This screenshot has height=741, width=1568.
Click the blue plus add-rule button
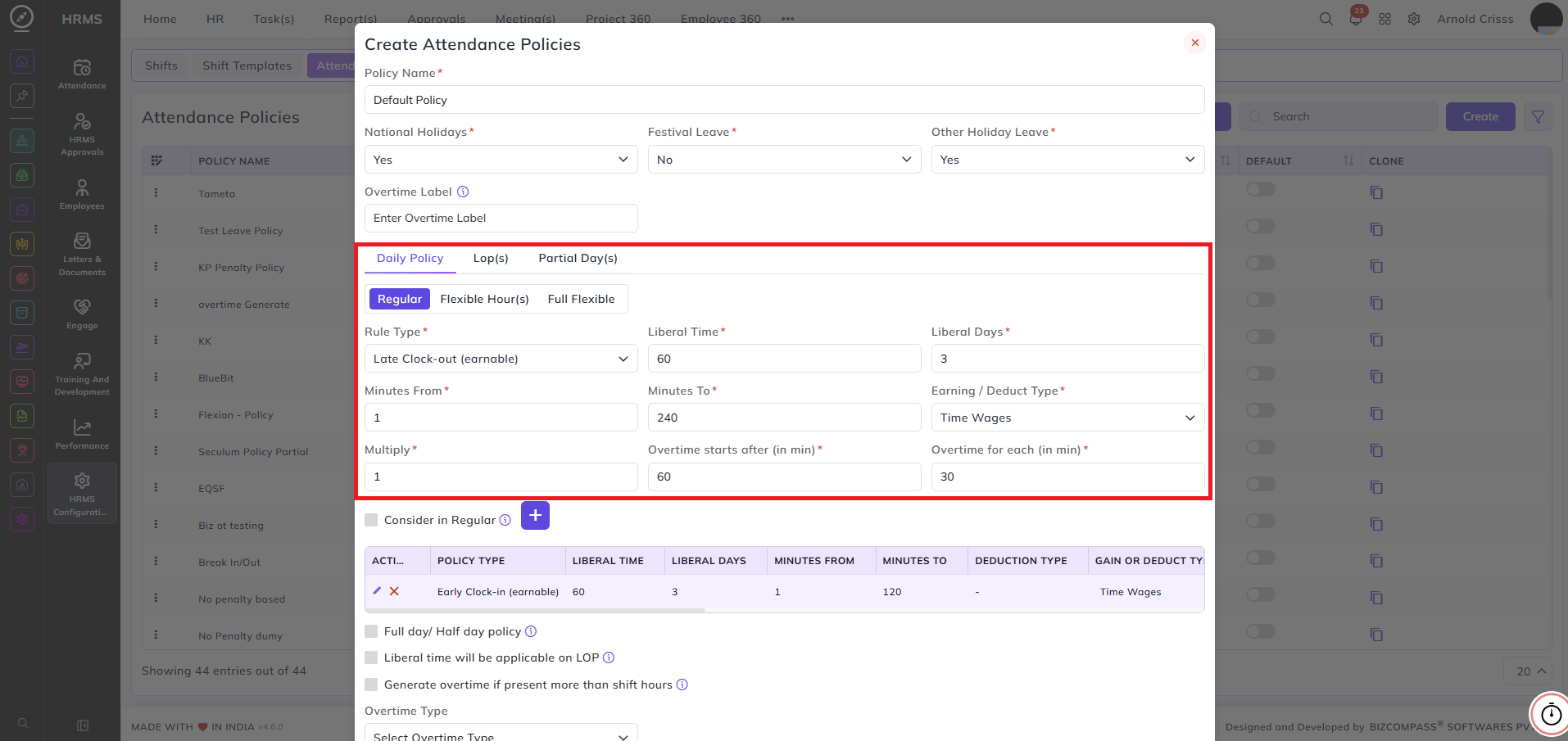(535, 515)
